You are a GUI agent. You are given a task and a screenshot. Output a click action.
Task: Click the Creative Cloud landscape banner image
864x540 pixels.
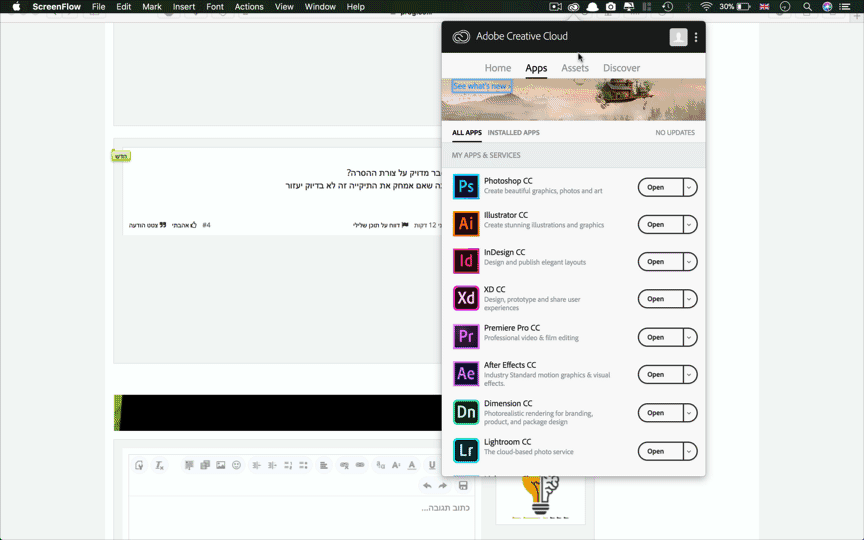click(x=573, y=100)
